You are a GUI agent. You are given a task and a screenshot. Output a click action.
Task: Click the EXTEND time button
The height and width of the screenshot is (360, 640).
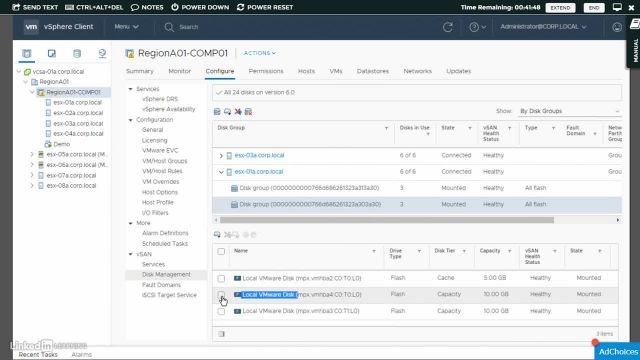pyautogui.click(x=560, y=8)
